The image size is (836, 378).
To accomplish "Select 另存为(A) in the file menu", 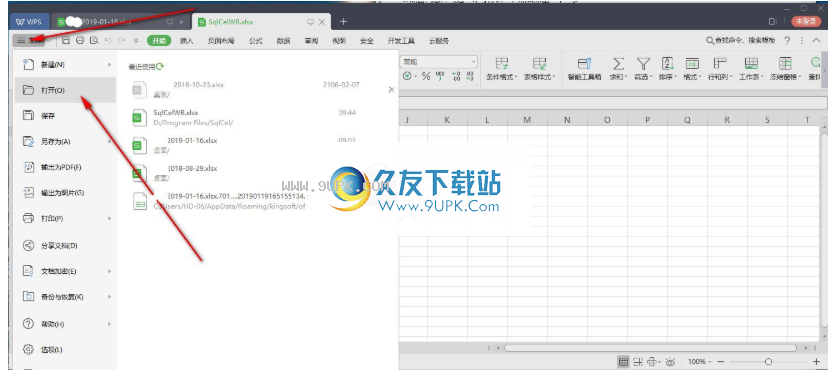I will pyautogui.click(x=65, y=141).
